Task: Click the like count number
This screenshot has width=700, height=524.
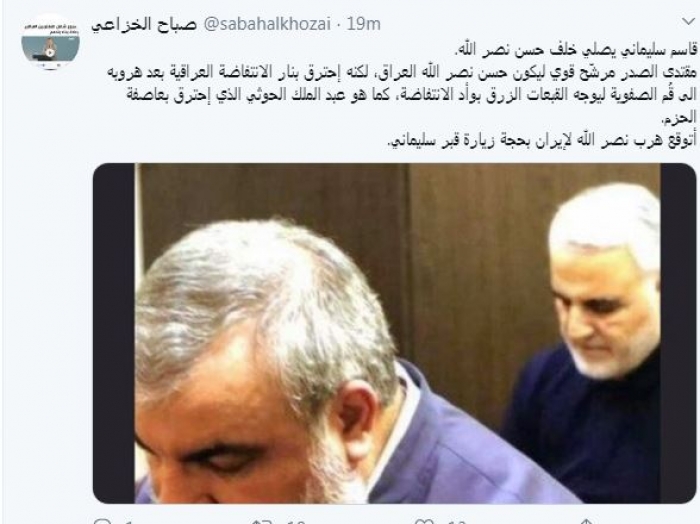Action: pyautogui.click(x=456, y=522)
